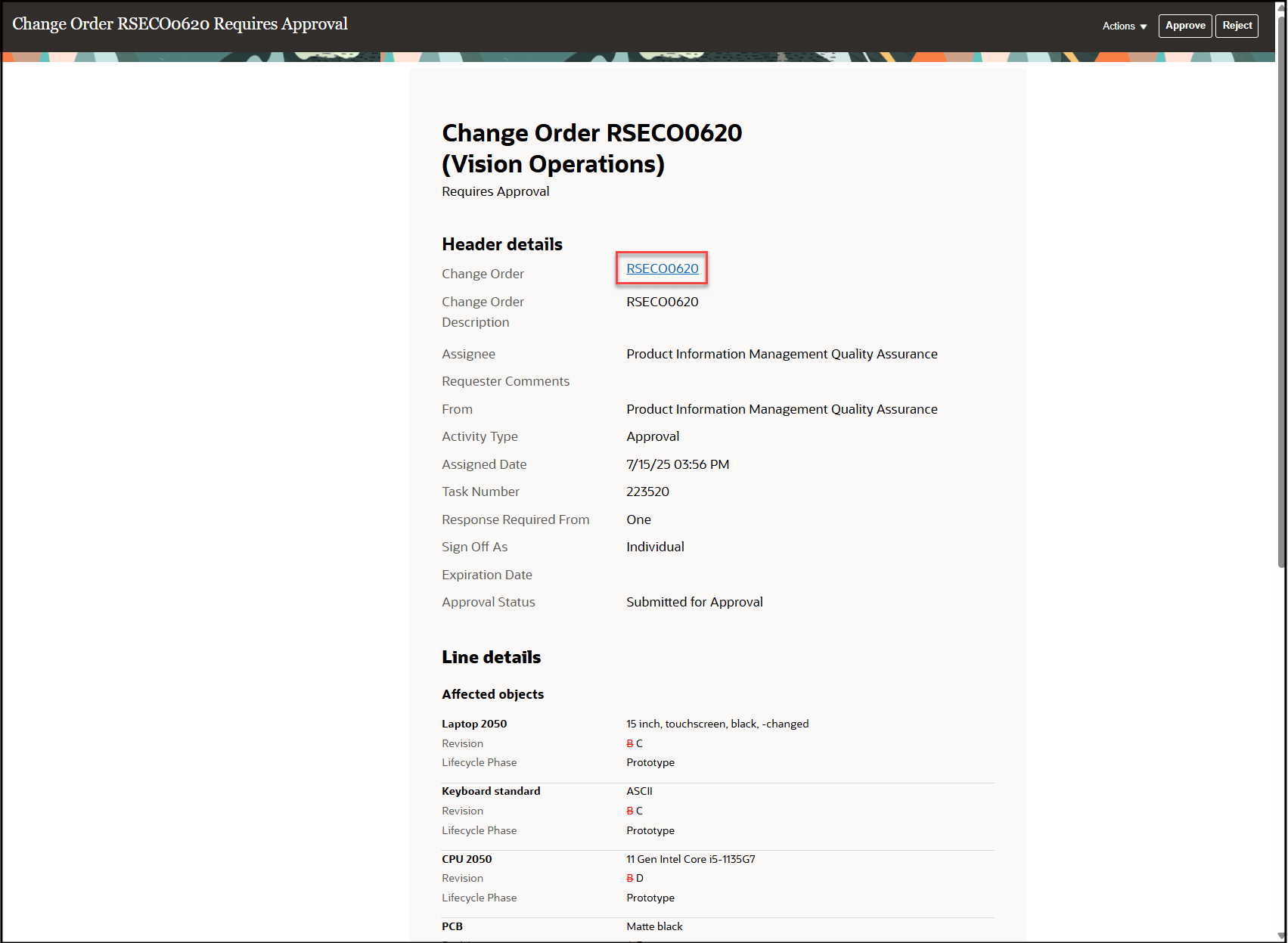Expand the Actions chevron in the header bar
The height and width of the screenshot is (943, 1288).
[x=1142, y=27]
